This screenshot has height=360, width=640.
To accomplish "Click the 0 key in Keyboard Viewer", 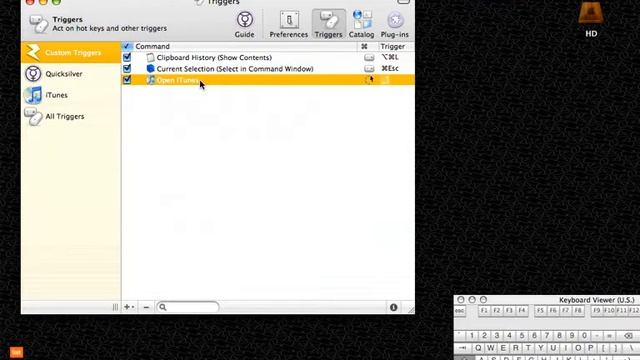I will pos(584,336).
